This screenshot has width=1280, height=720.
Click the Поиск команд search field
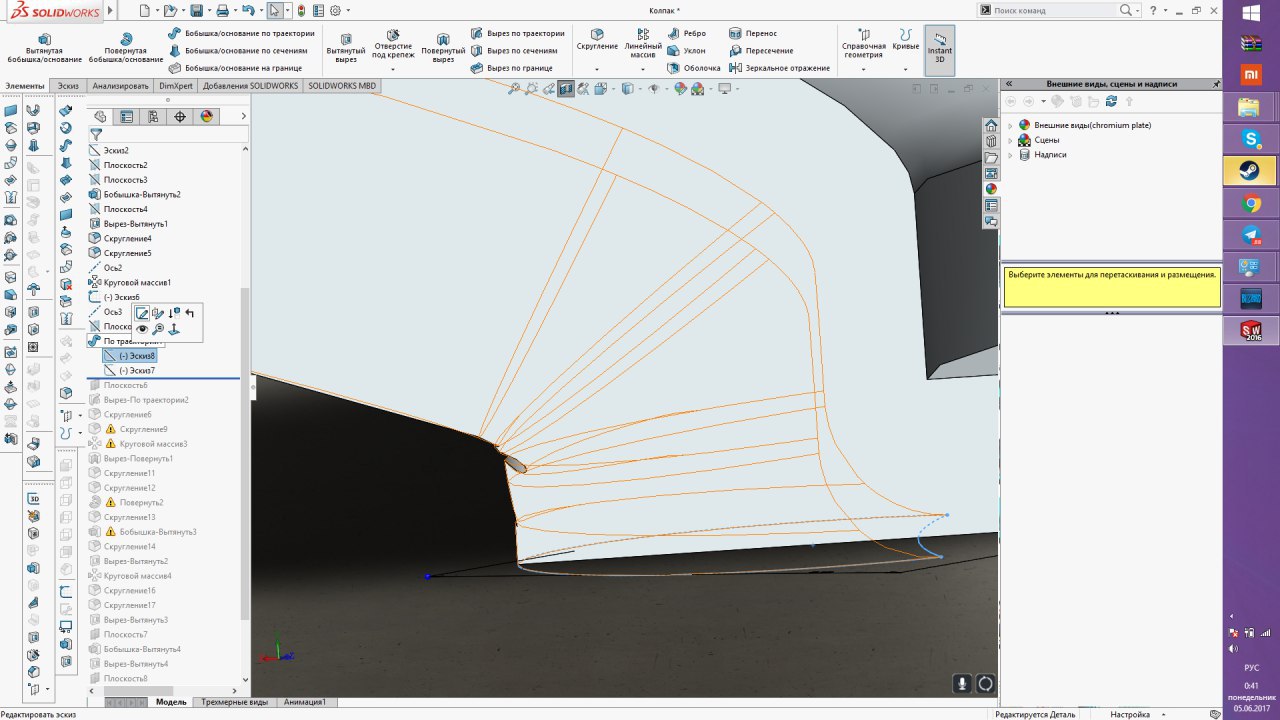click(1055, 10)
